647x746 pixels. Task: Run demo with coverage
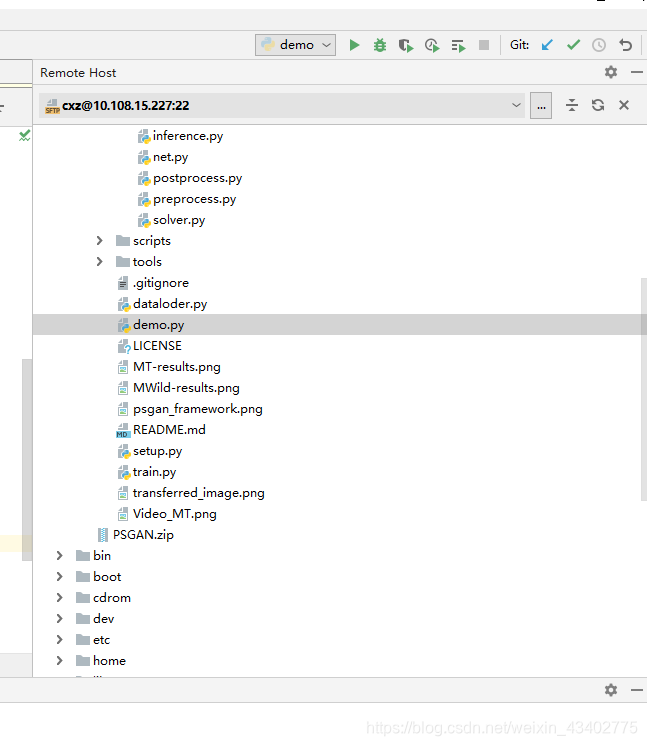coord(406,45)
